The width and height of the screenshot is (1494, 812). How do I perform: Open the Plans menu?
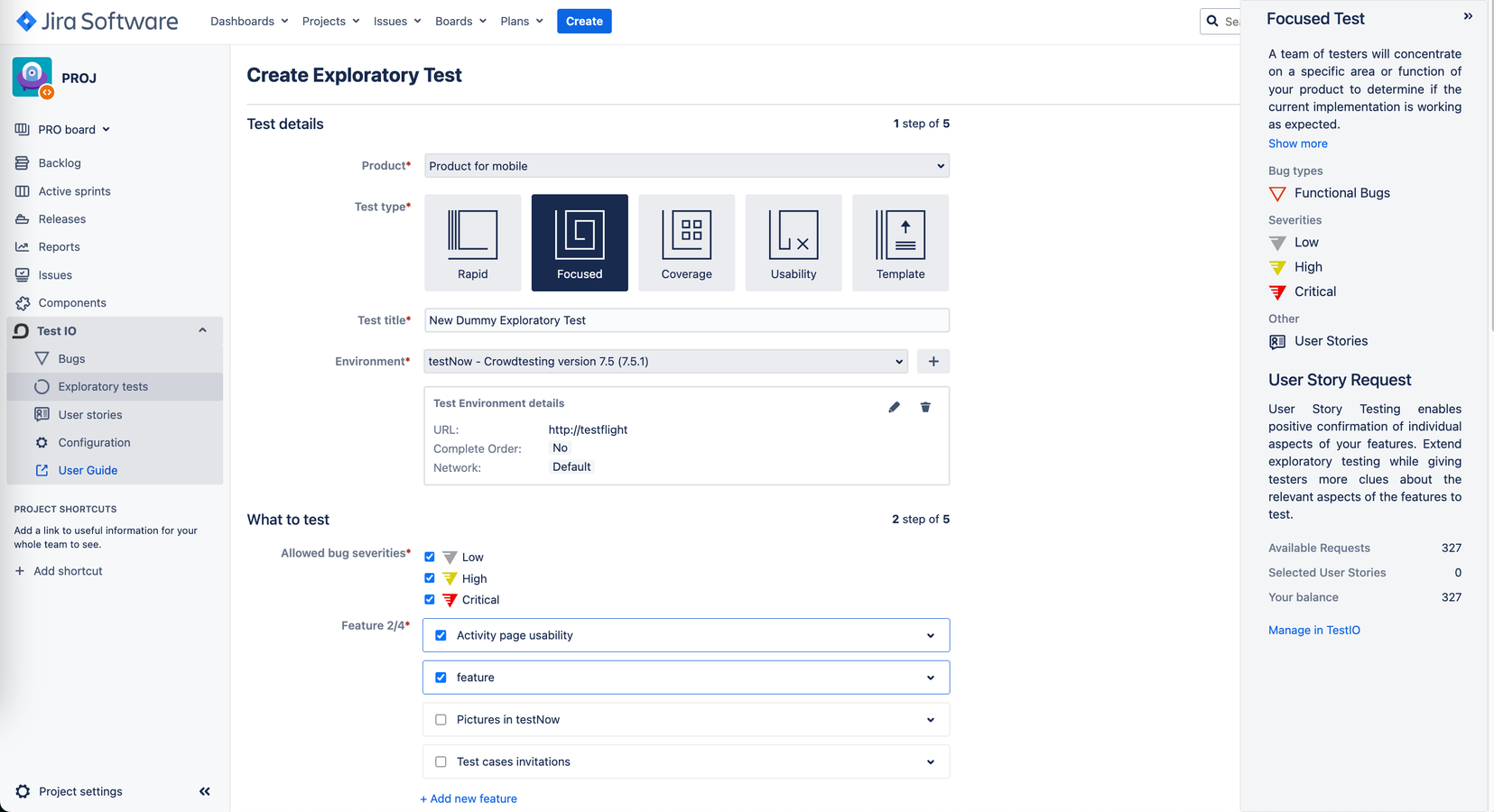pyautogui.click(x=522, y=21)
